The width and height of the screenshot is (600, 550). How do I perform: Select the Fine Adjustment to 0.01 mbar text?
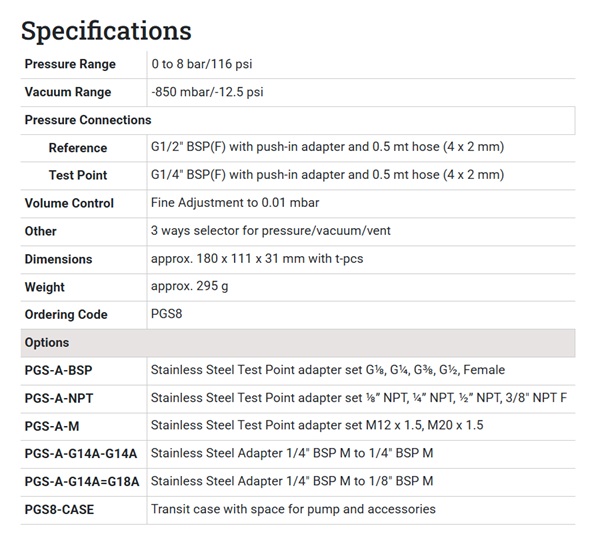235,203
